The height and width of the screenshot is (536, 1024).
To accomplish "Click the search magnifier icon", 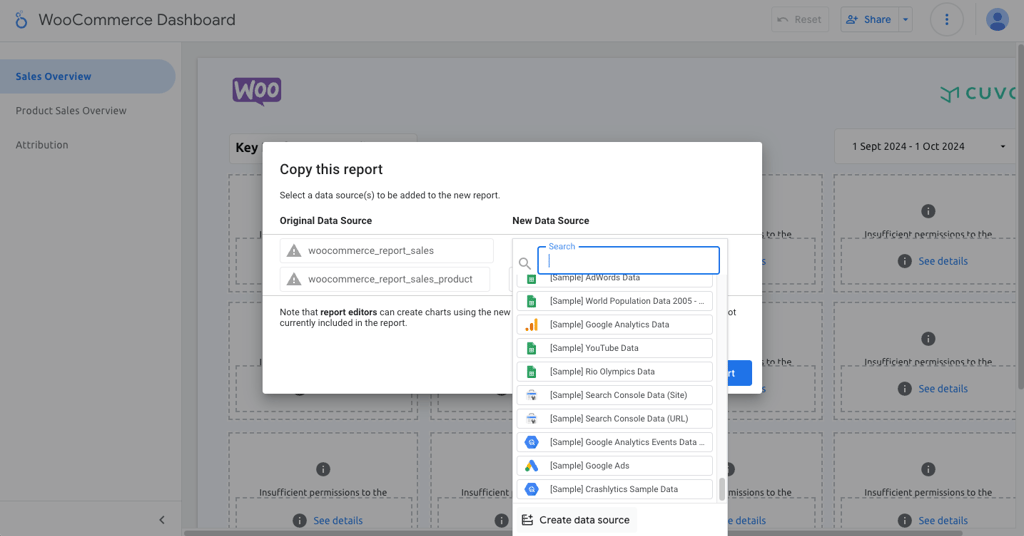I will click(x=524, y=264).
